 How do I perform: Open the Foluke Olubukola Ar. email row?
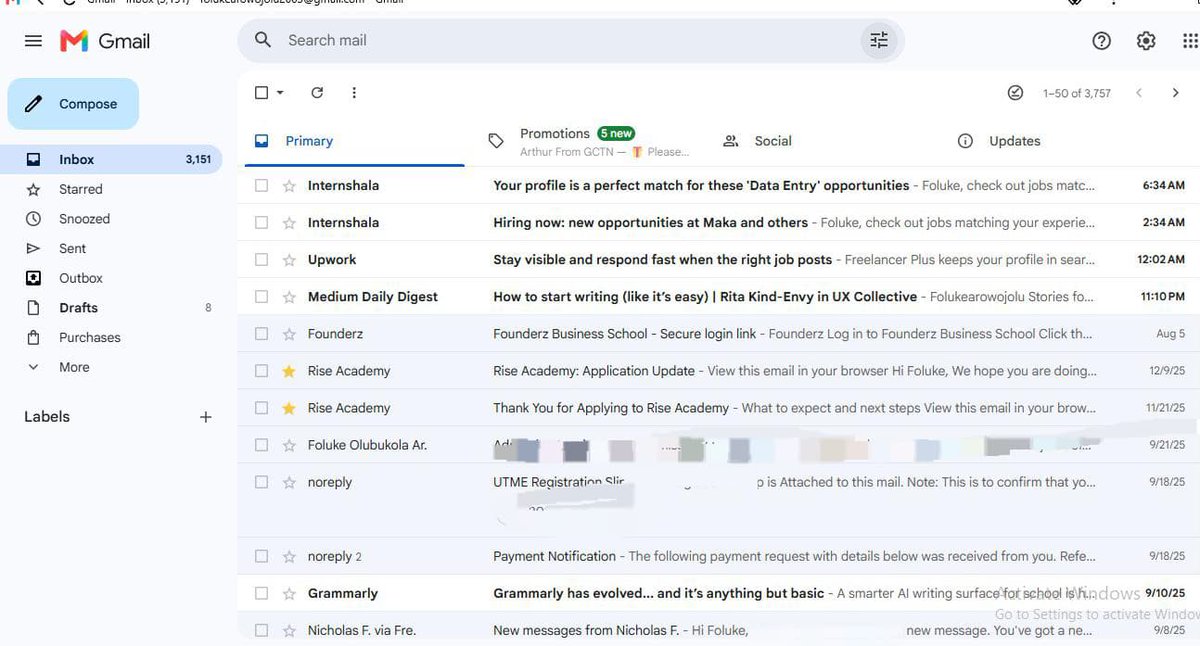click(718, 445)
